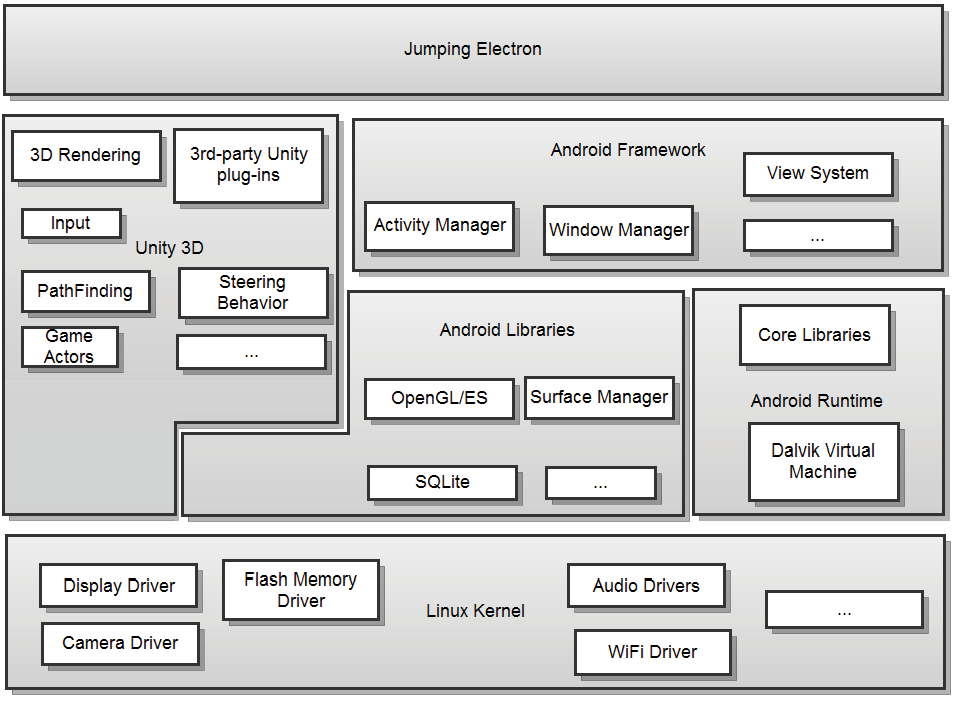Toggle the Input block in Unity 3D
This screenshot has width=966, height=713.
pos(70,223)
